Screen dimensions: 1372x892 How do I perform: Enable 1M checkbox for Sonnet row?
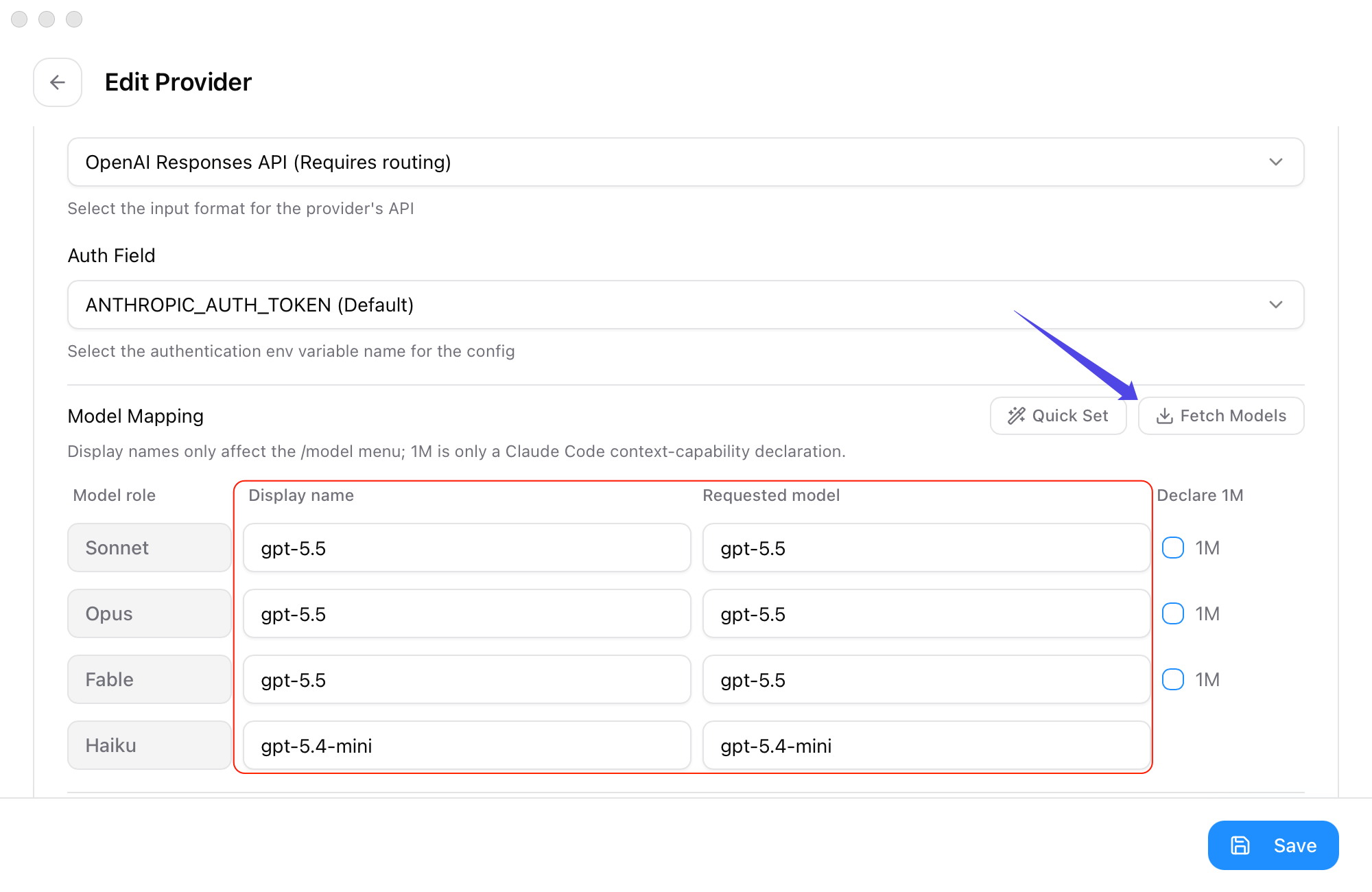1173,548
